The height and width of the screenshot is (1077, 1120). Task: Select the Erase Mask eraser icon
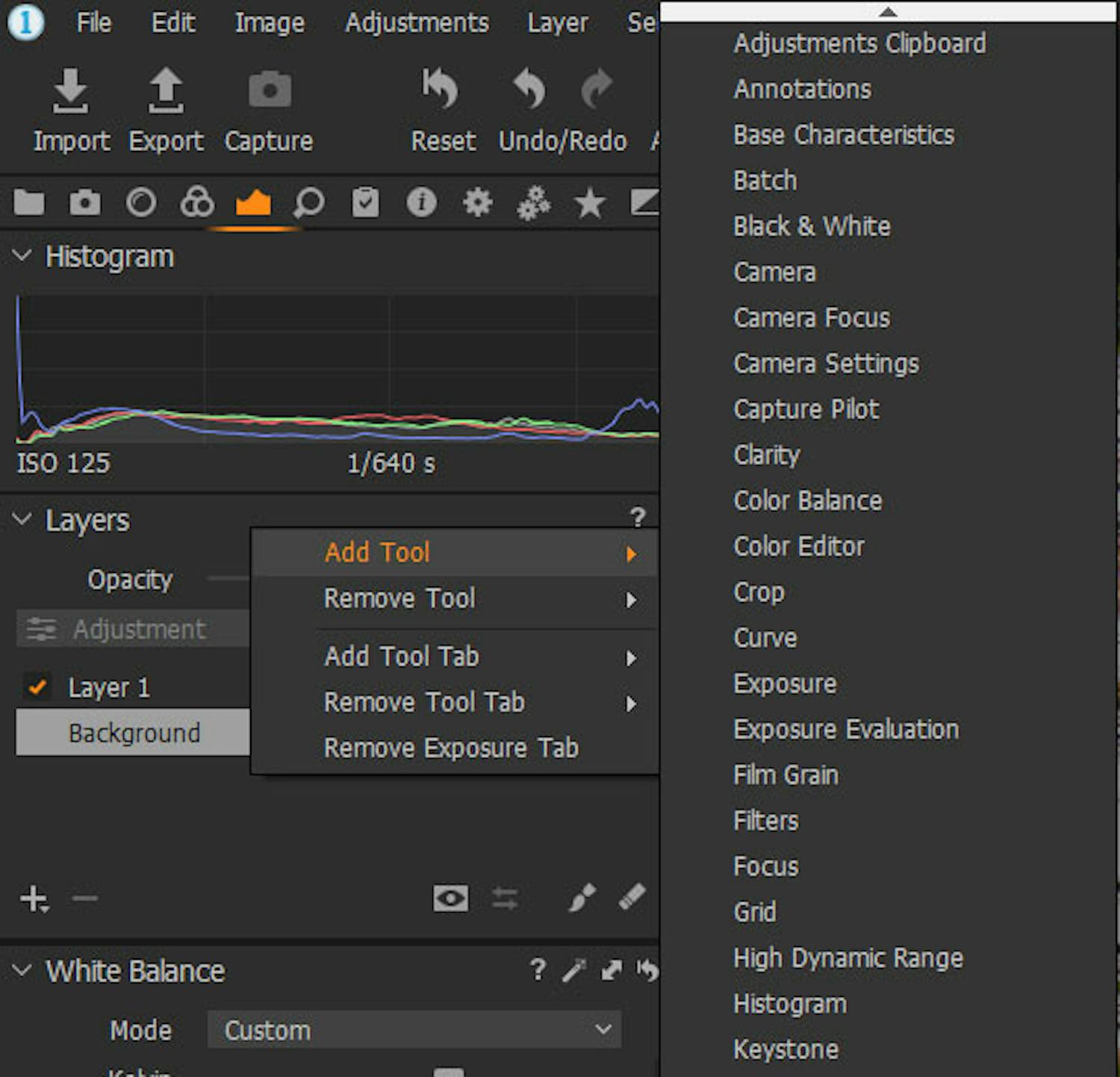pos(632,897)
